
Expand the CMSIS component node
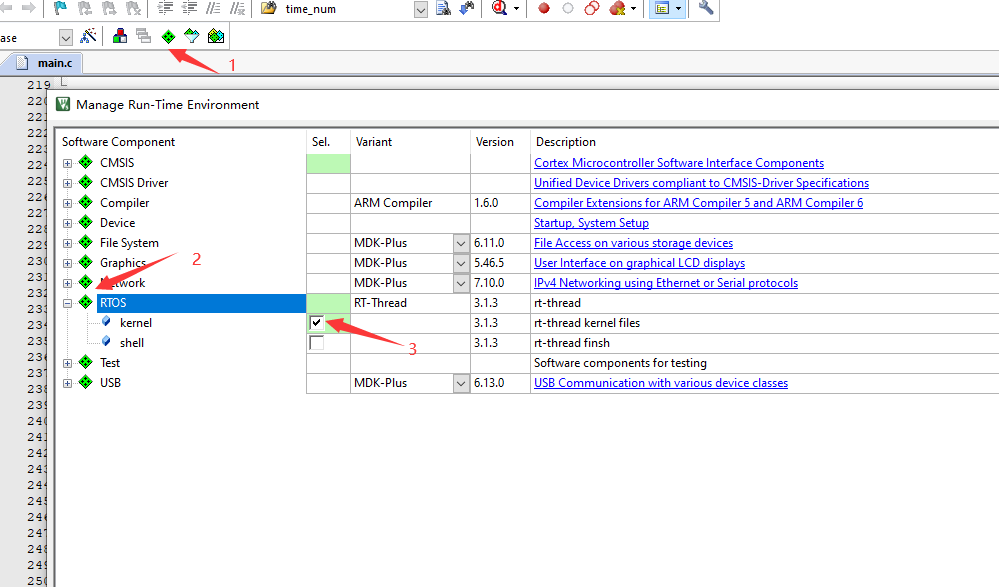click(68, 163)
